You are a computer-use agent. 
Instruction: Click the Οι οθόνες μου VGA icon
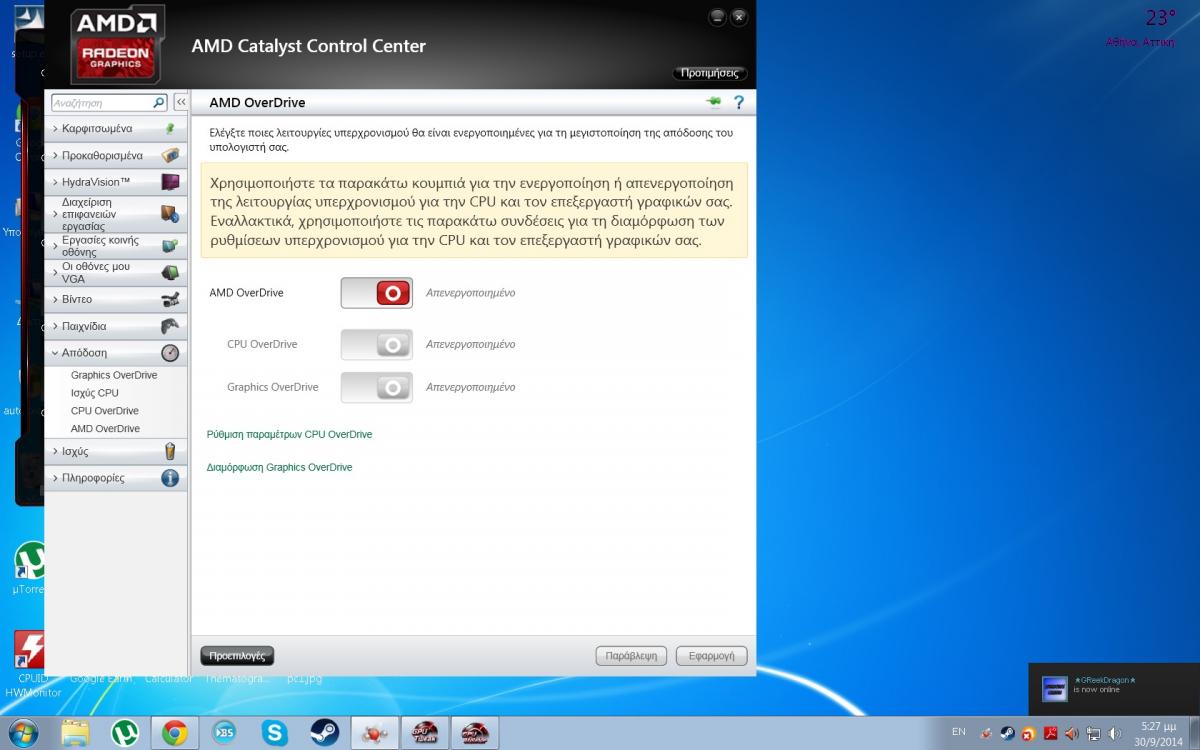coord(170,273)
